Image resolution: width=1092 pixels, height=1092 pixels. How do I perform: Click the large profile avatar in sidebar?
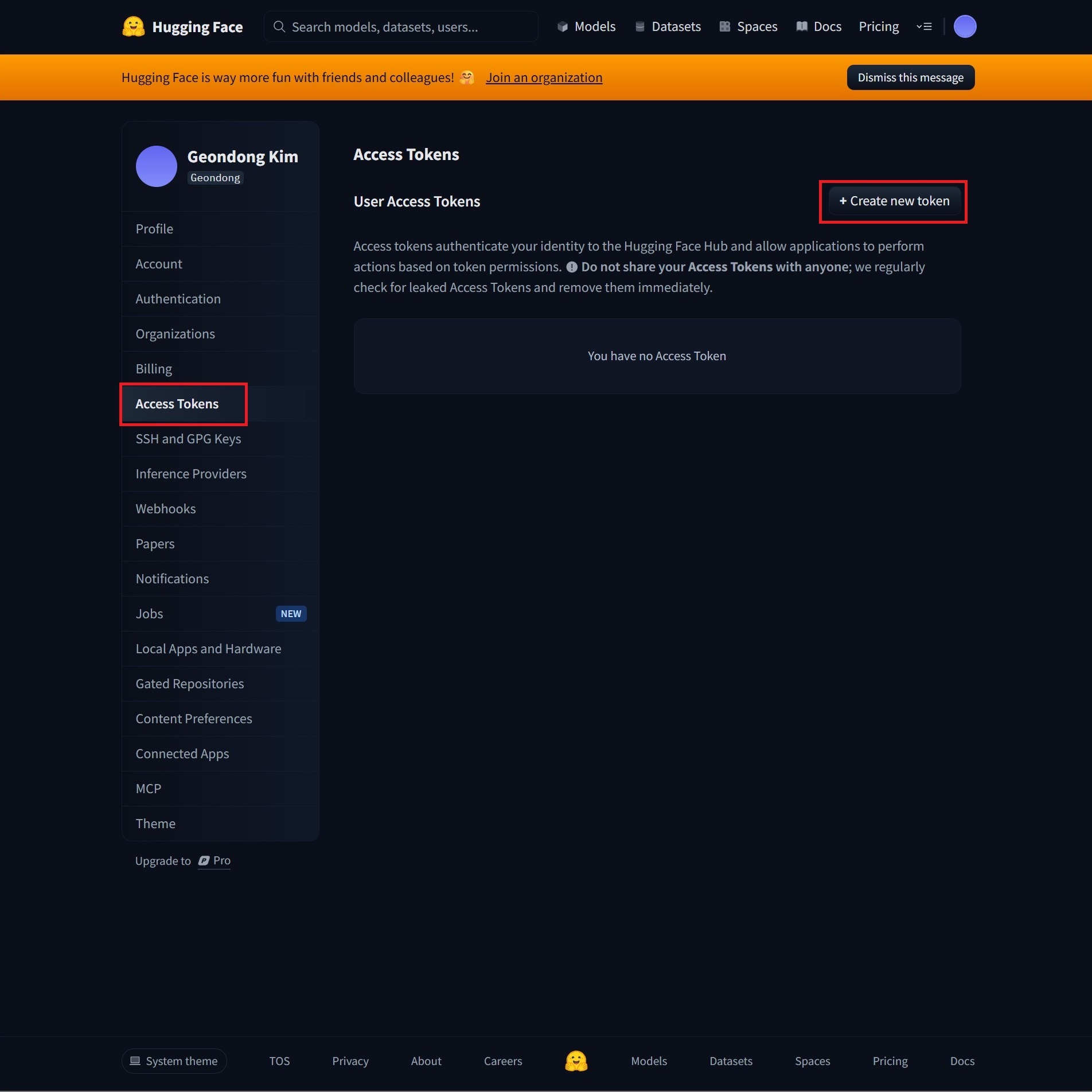[157, 166]
